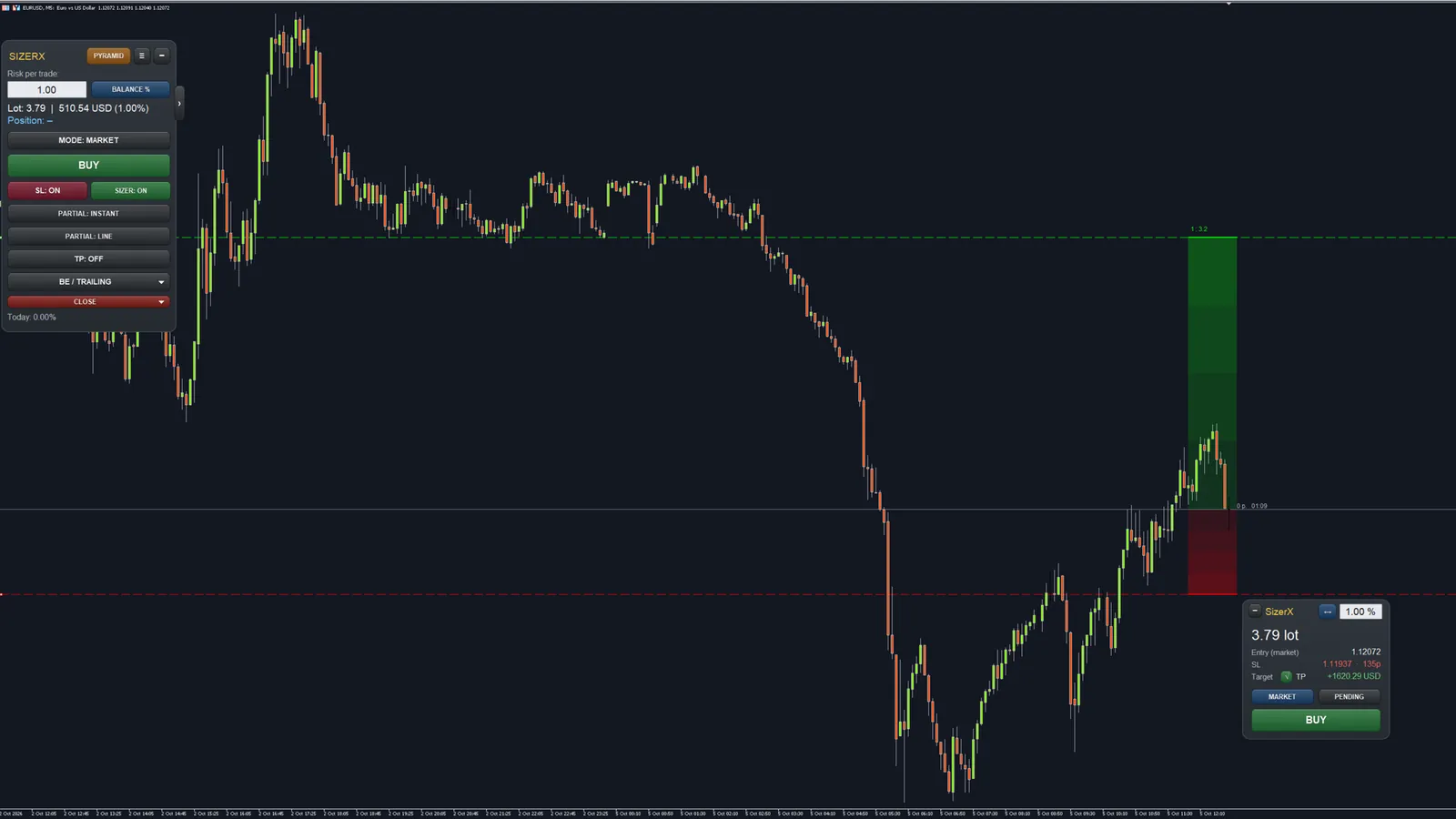This screenshot has height=819, width=1456.
Task: Change the BALANCE % risk basis
Action: coord(130,89)
